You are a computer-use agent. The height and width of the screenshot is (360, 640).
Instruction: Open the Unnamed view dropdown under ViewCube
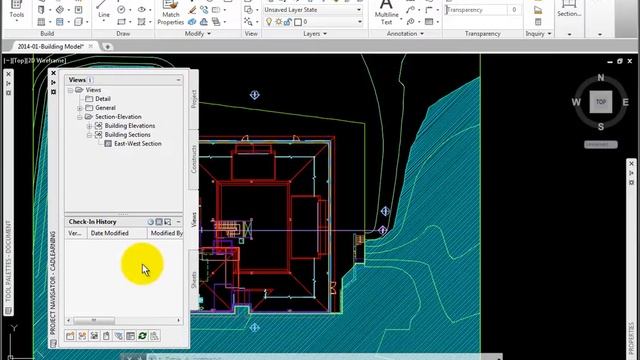(600, 144)
